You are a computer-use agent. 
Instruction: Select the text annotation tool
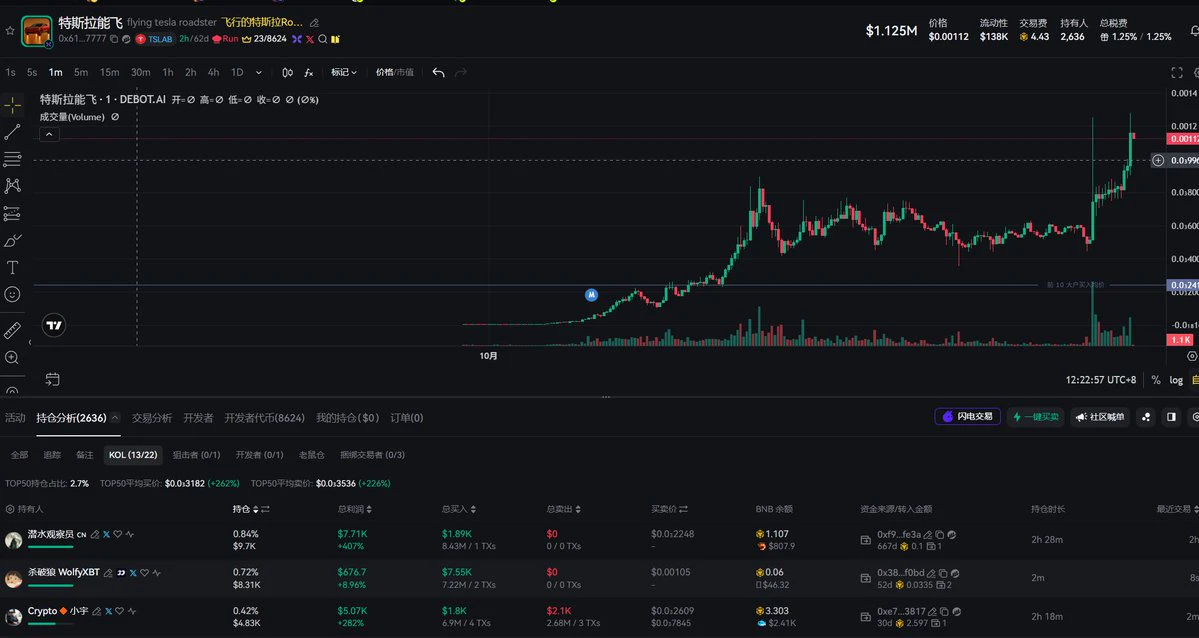coord(12,268)
